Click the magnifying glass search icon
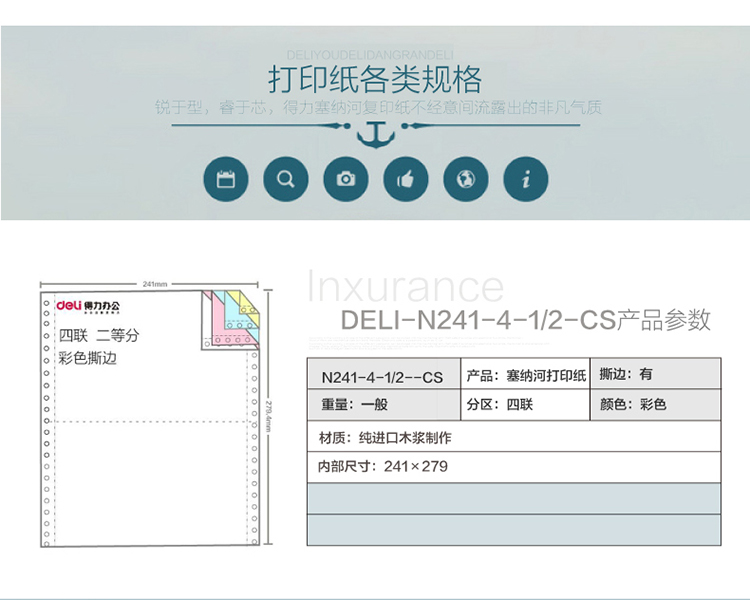750x600 pixels. pos(286,180)
